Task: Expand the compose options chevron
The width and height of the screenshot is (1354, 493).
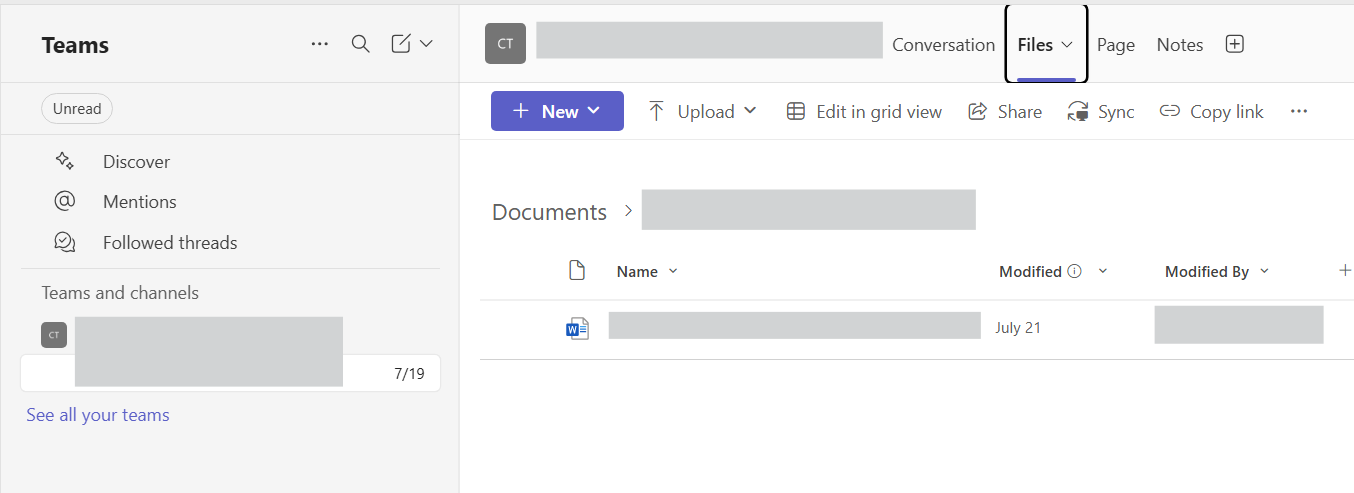Action: 426,44
